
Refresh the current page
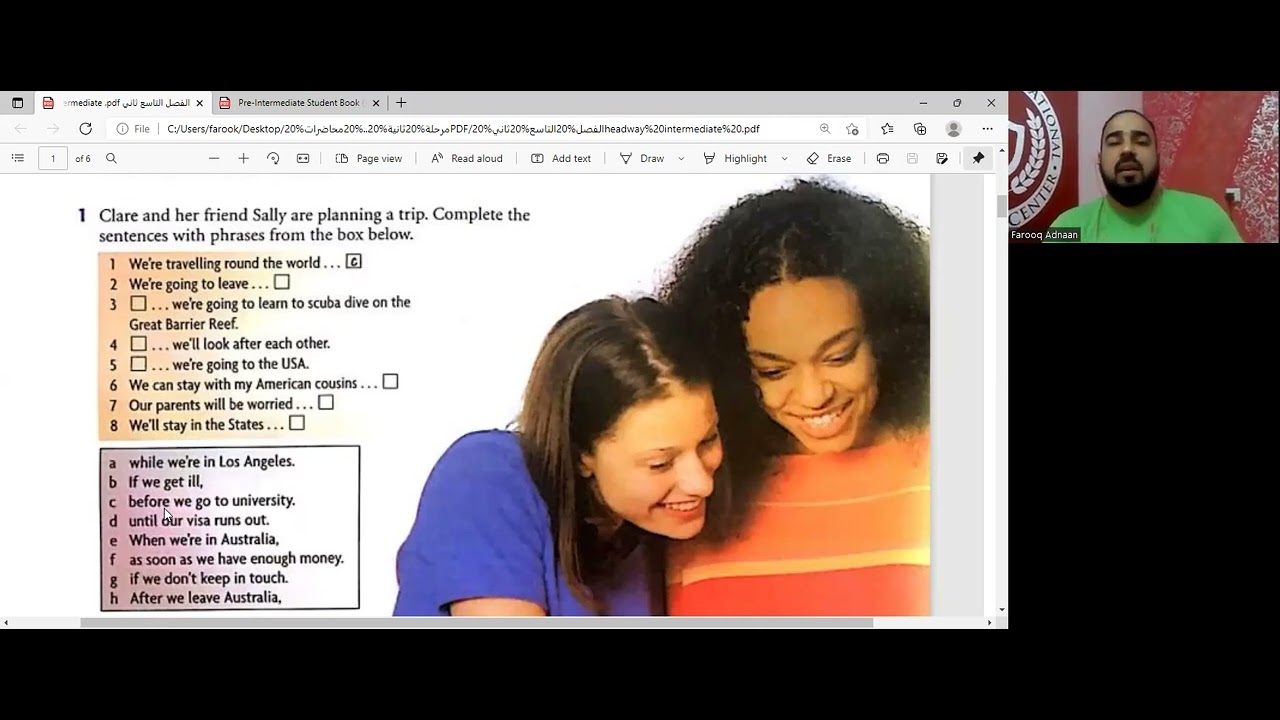(86, 129)
